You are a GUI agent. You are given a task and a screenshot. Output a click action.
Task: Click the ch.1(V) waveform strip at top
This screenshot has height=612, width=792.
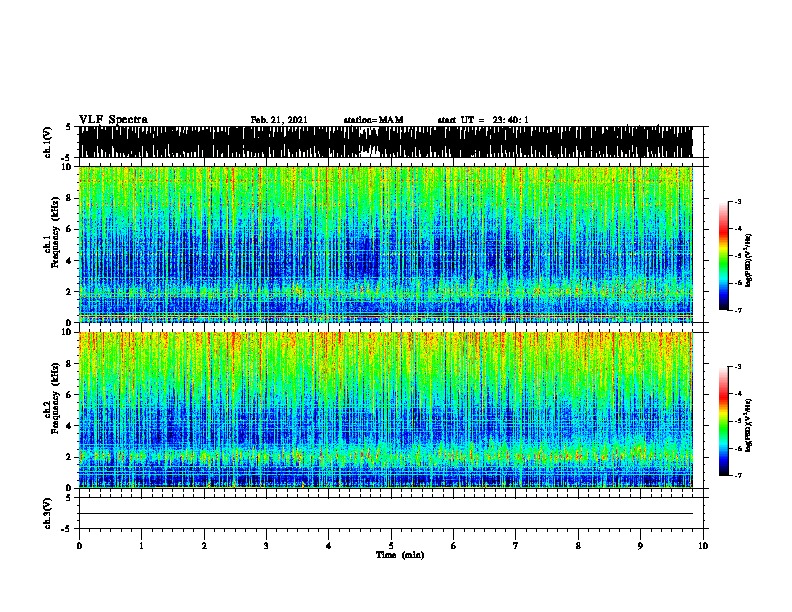[x=385, y=142]
